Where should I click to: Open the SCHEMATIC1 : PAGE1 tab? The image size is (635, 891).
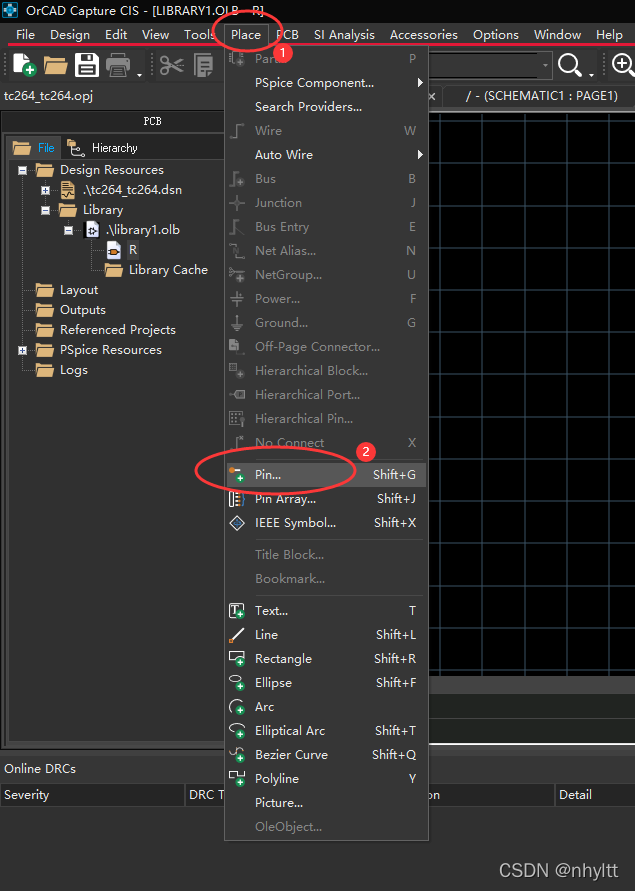click(x=542, y=96)
